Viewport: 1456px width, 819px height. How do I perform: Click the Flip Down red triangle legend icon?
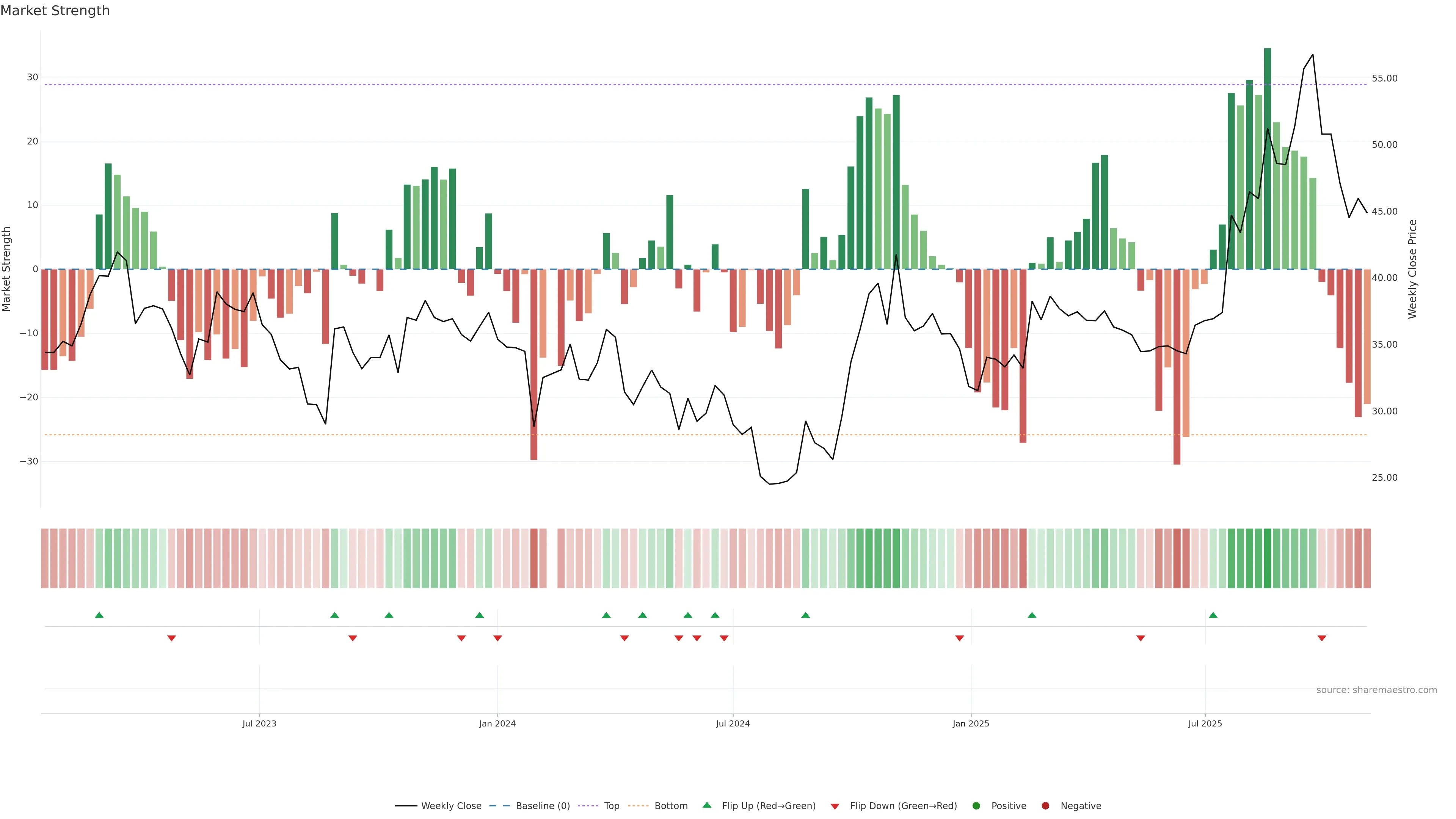click(x=835, y=806)
